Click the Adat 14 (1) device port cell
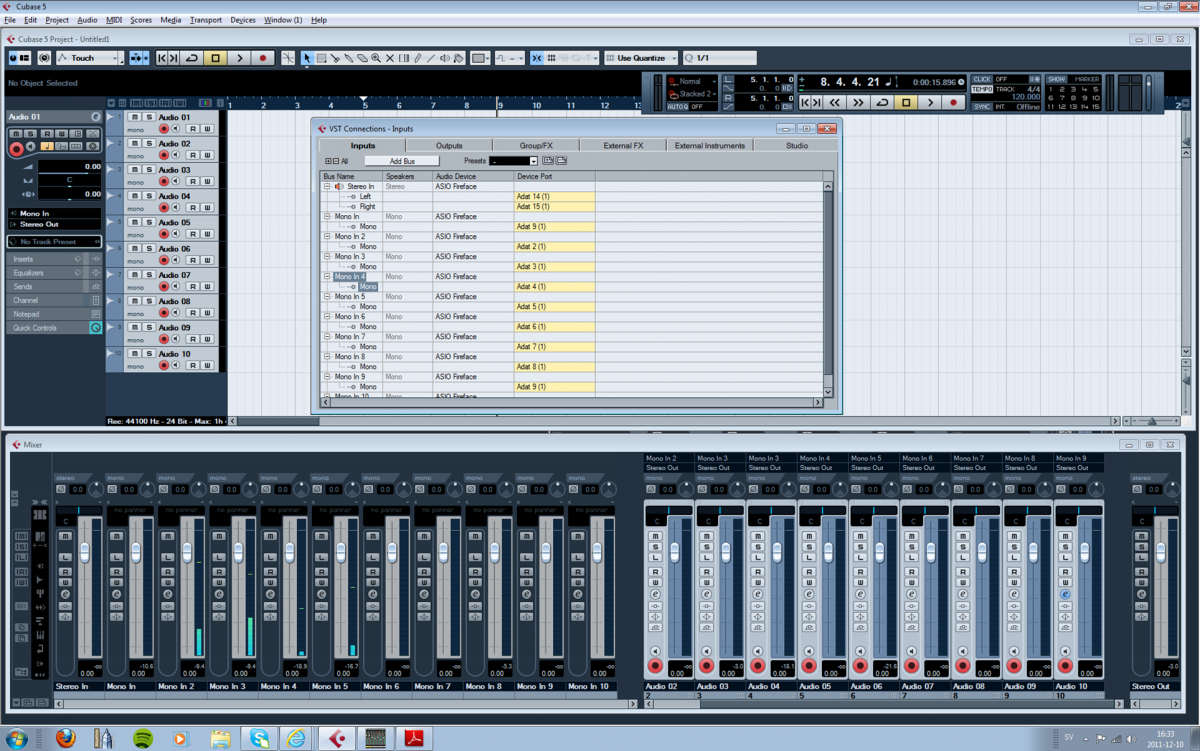 [x=555, y=197]
